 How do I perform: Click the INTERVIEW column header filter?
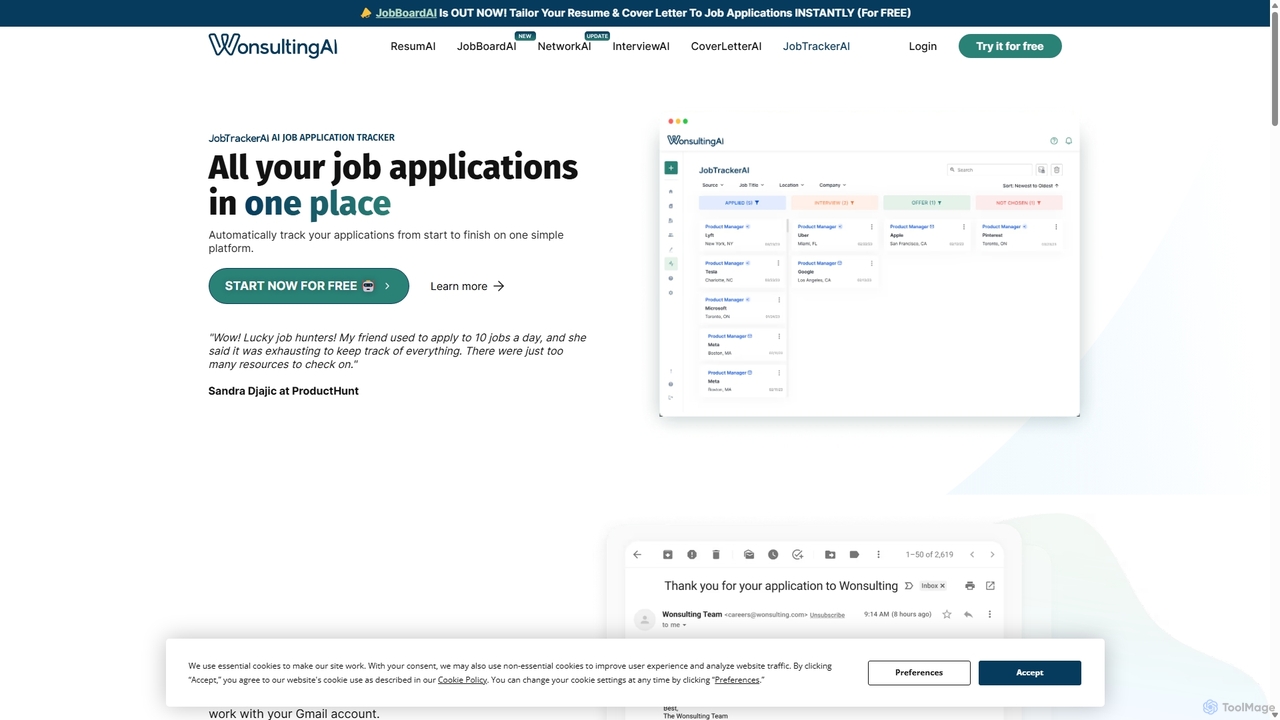834,203
